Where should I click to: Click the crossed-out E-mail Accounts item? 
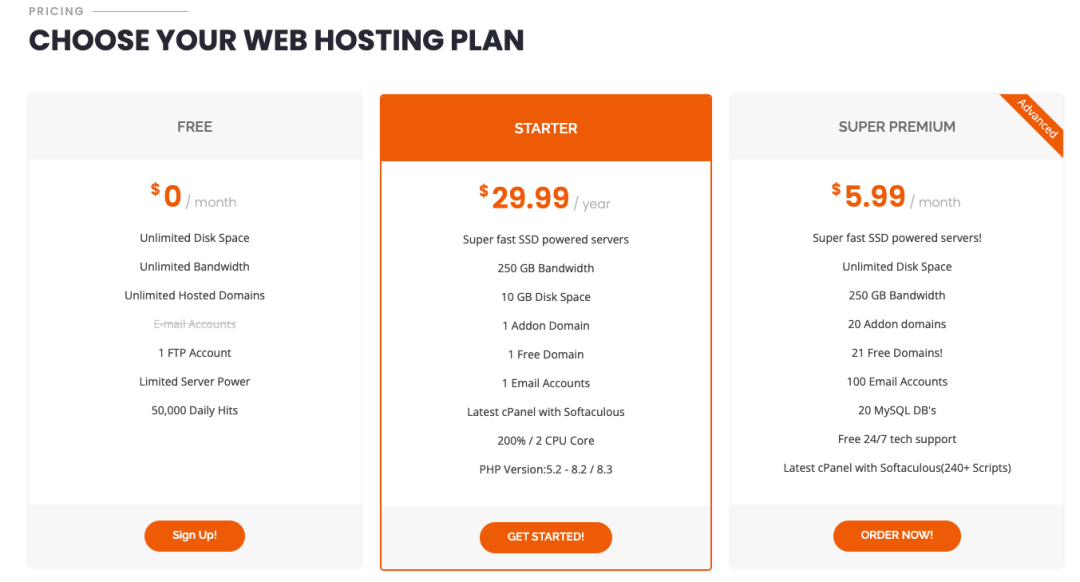click(x=194, y=324)
